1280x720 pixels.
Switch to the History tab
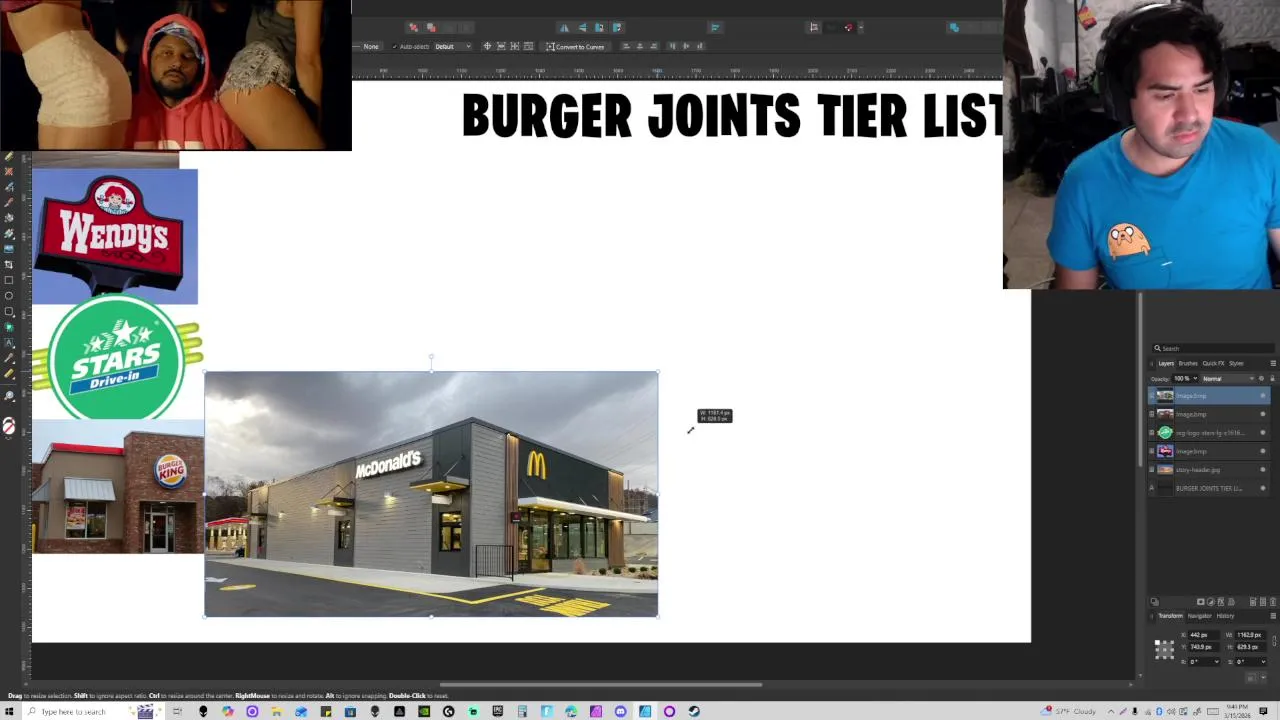click(1225, 616)
